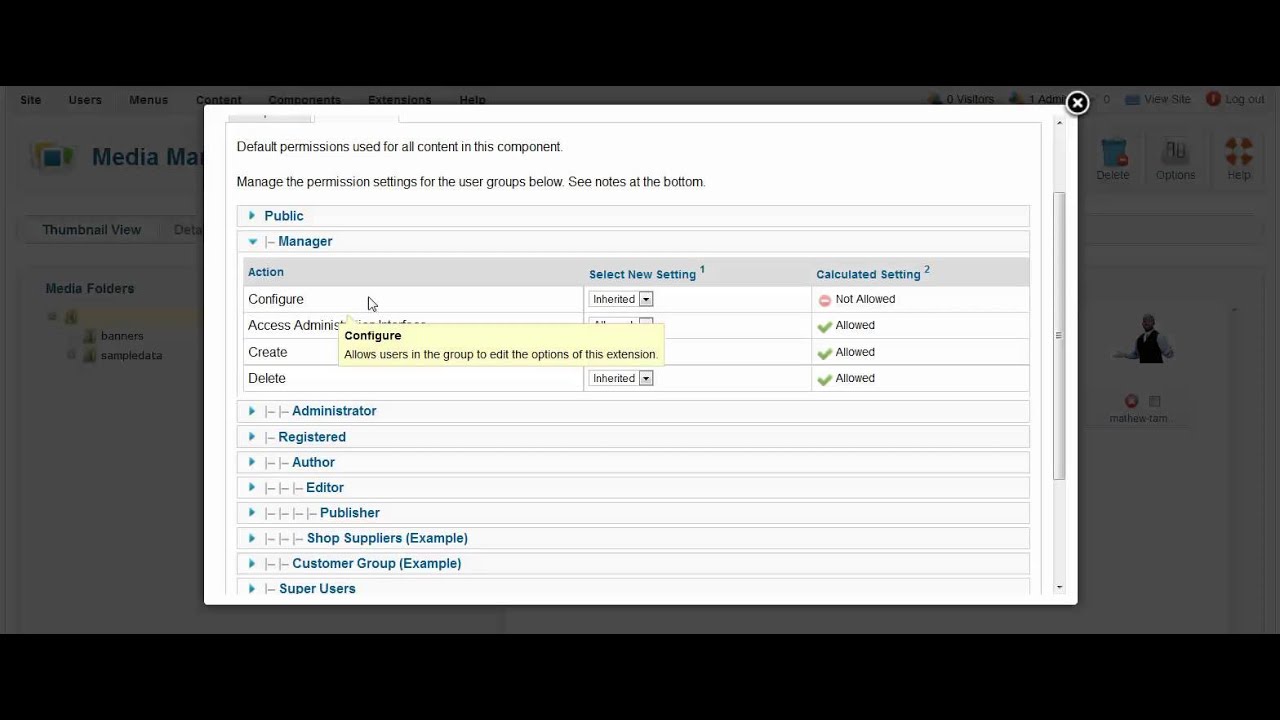The image size is (1280, 720).
Task: Open the Configure row Inherited dropdown
Action: tap(621, 299)
